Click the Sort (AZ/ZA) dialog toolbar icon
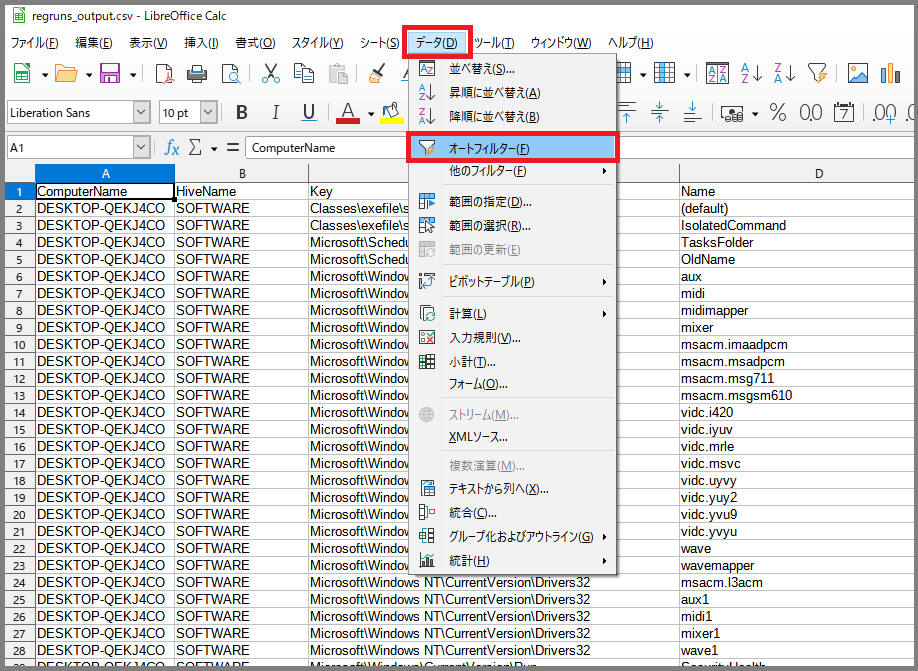The height and width of the screenshot is (671, 918). (x=717, y=74)
